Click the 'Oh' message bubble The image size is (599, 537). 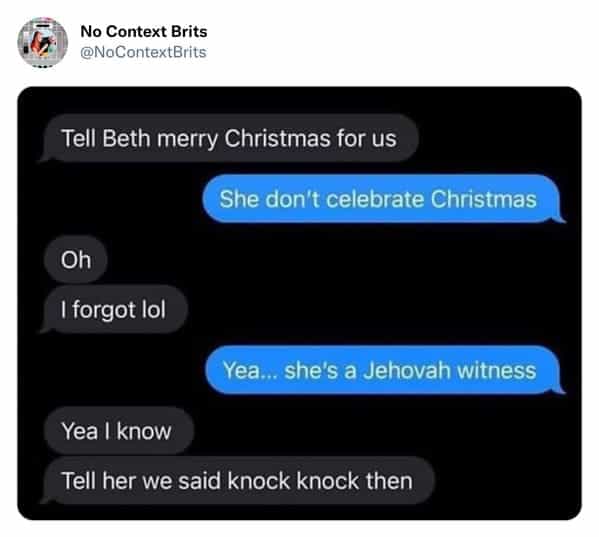pyautogui.click(x=76, y=260)
